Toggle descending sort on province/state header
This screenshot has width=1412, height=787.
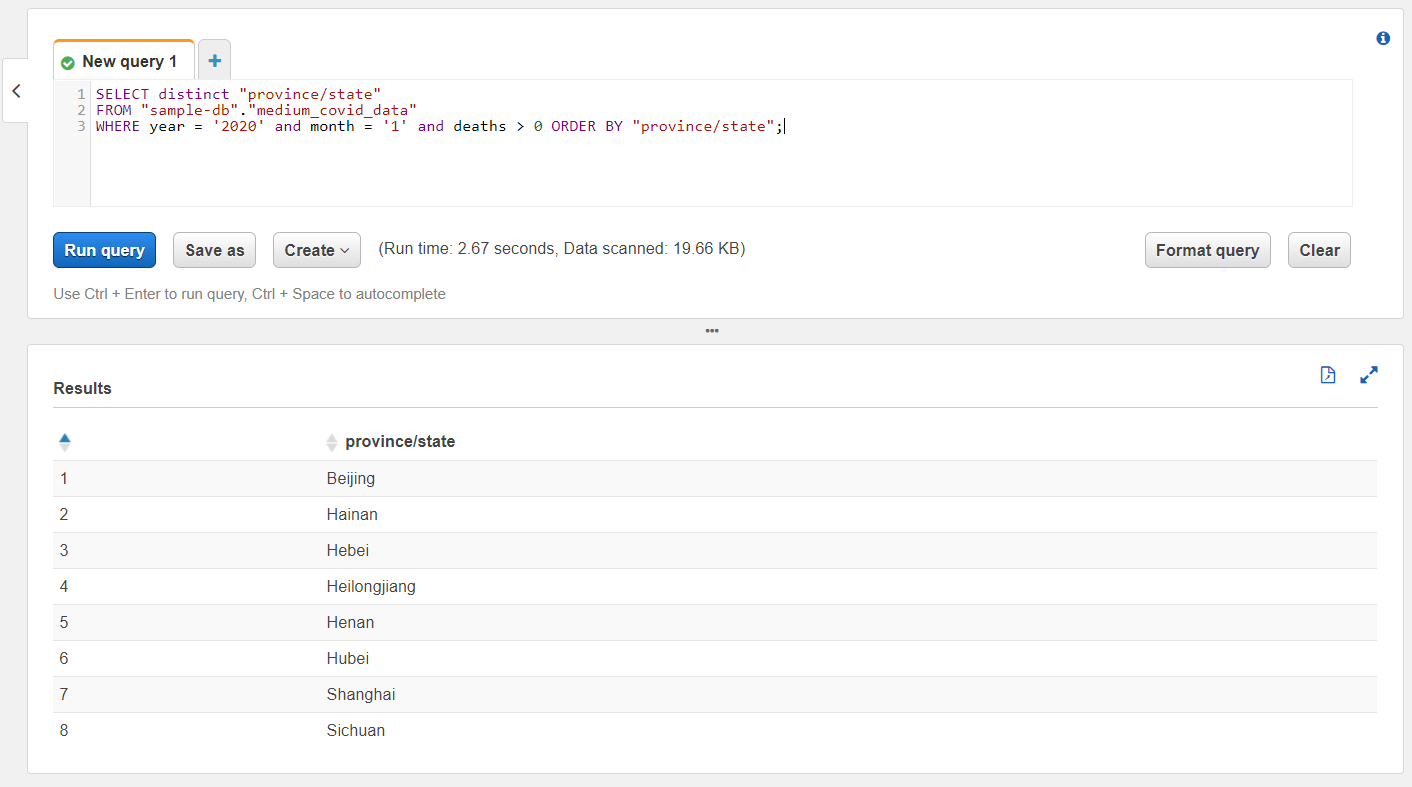[399, 441]
